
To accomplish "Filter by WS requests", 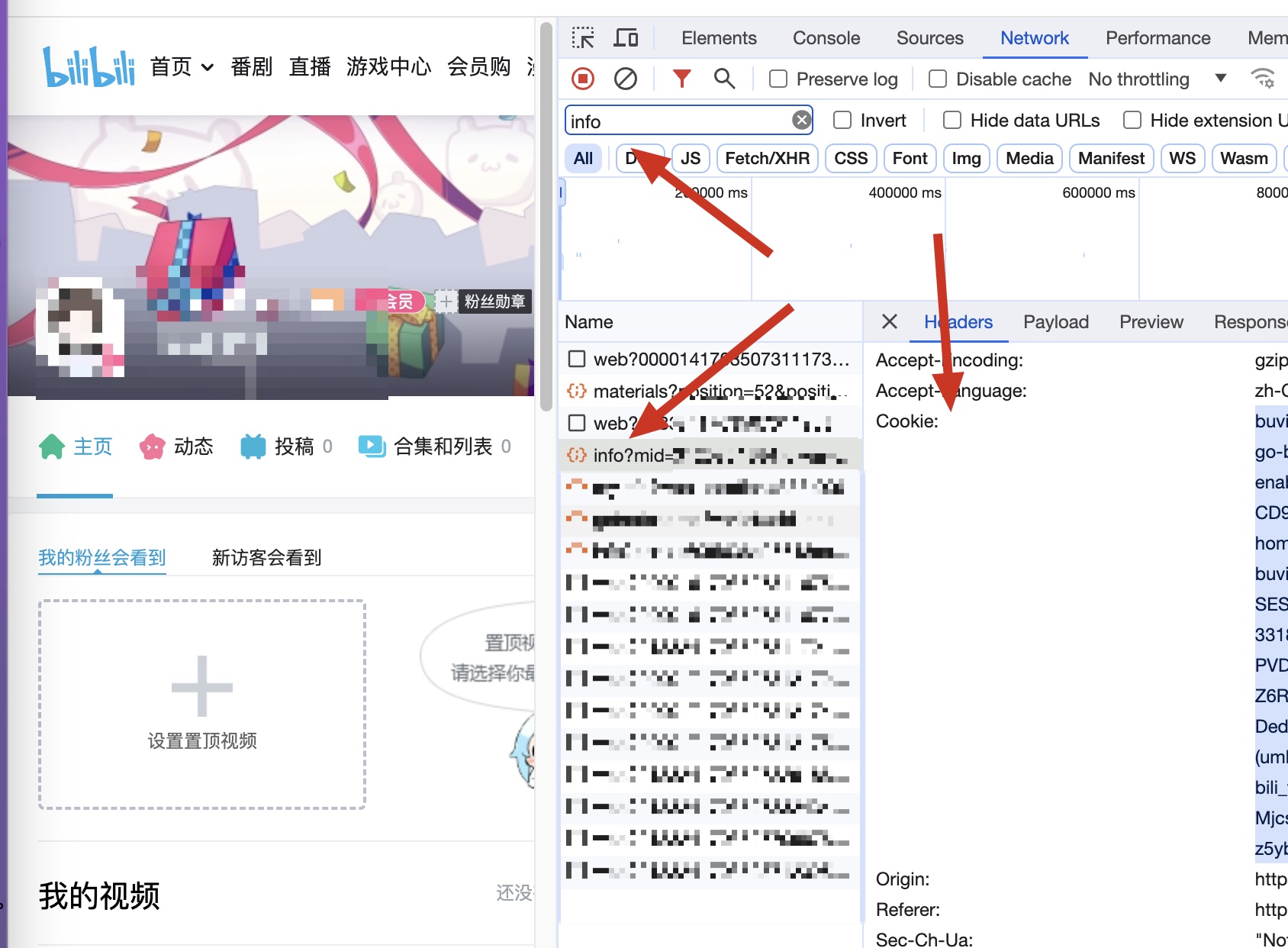I will coord(1182,158).
